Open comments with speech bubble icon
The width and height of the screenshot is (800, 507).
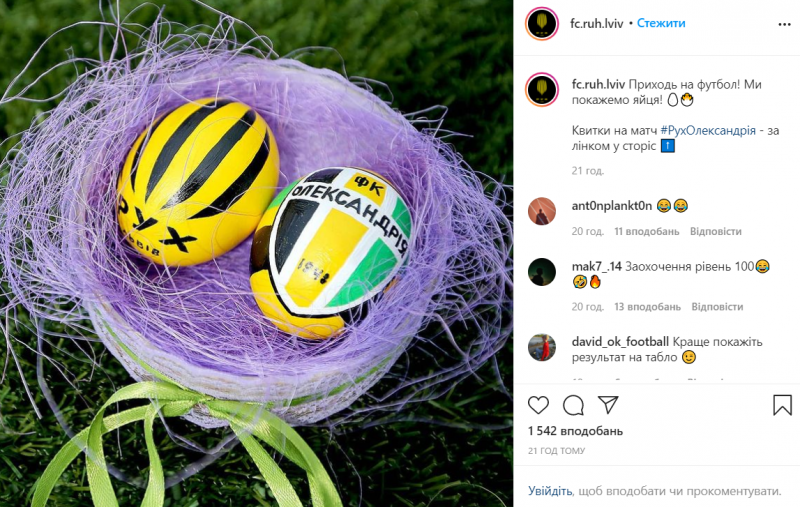click(573, 405)
